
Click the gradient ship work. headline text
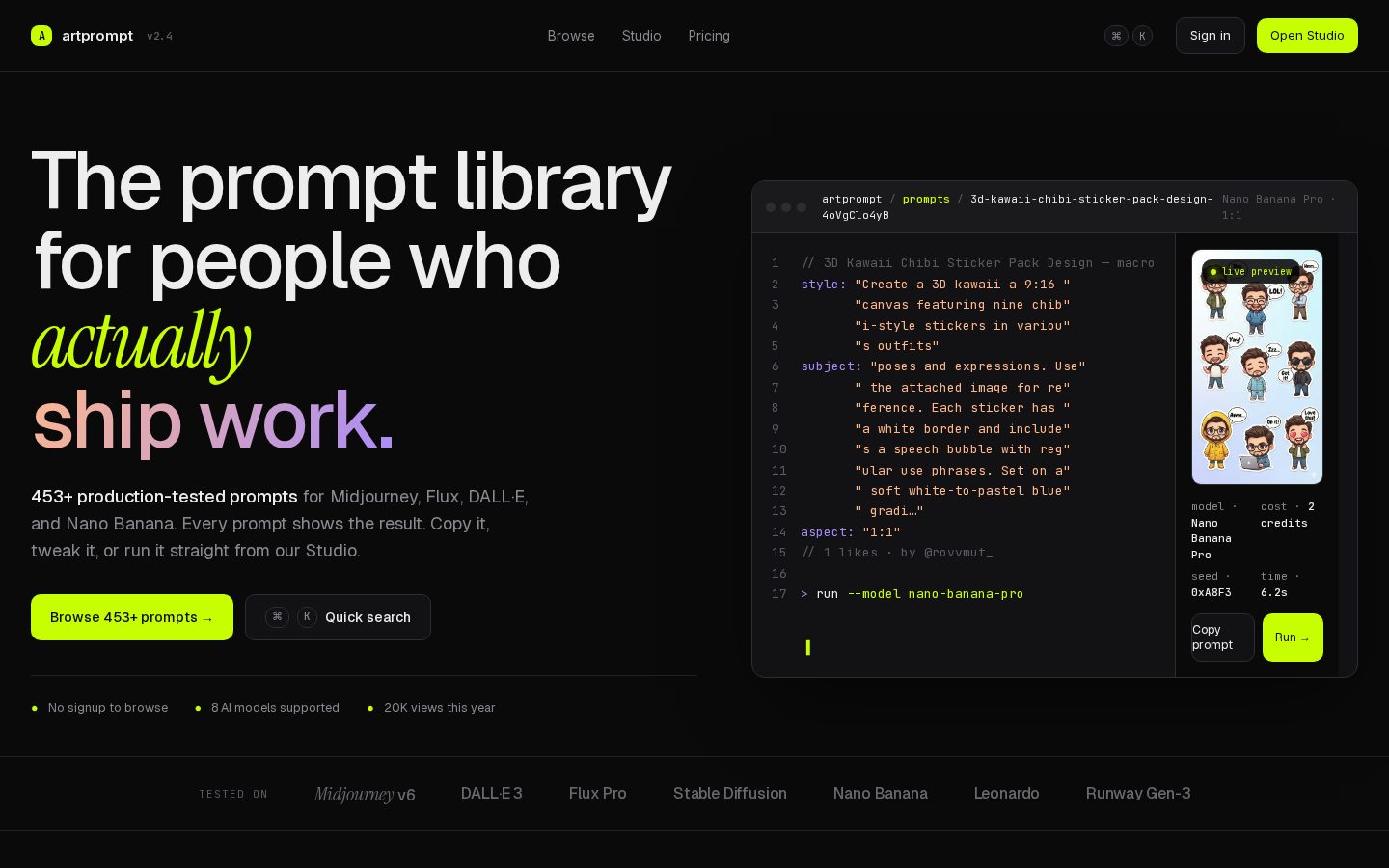(x=213, y=420)
